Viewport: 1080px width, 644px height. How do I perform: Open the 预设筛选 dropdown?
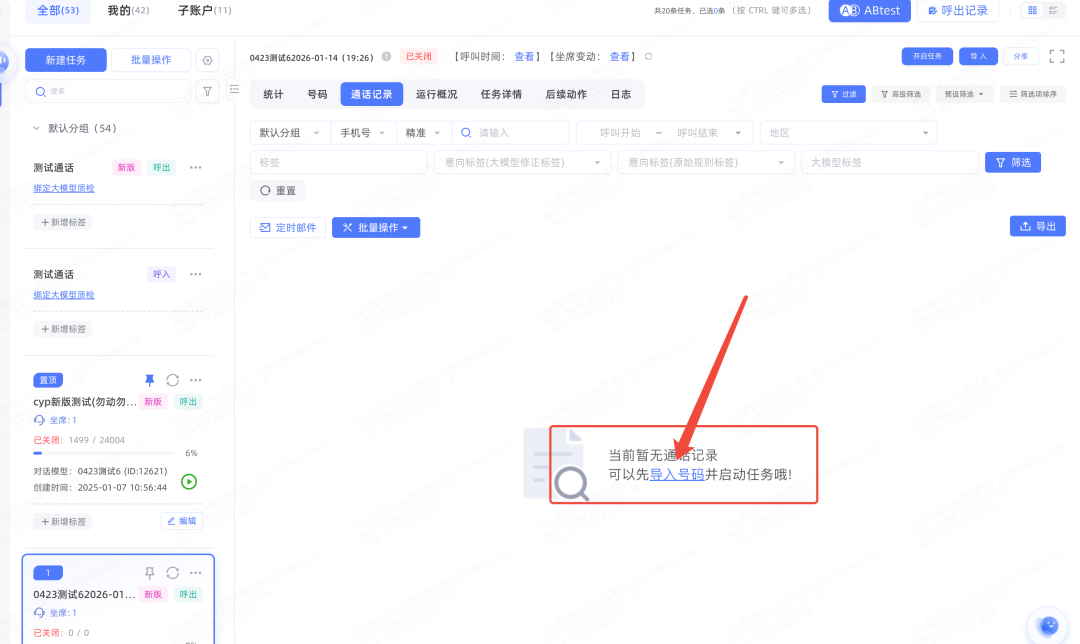click(965, 94)
